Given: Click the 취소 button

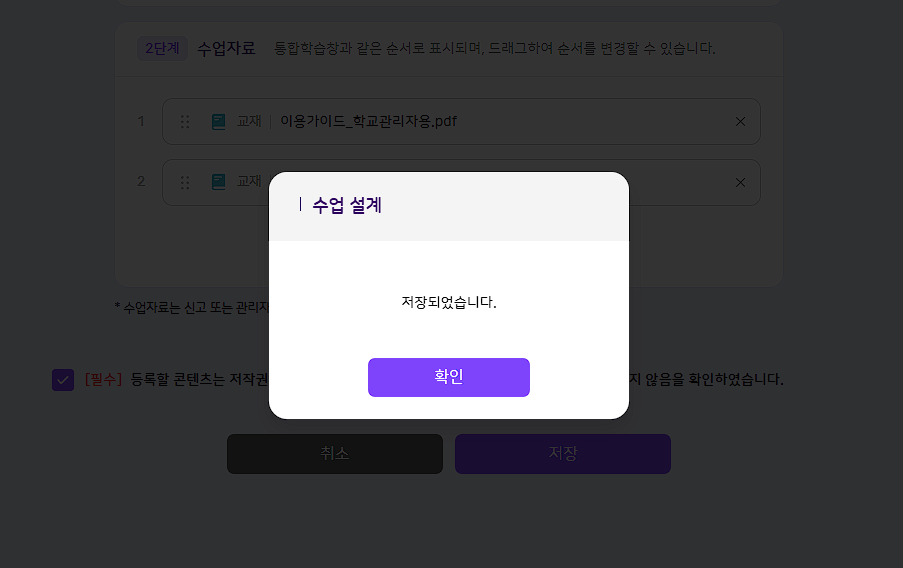Looking at the screenshot, I should (335, 454).
